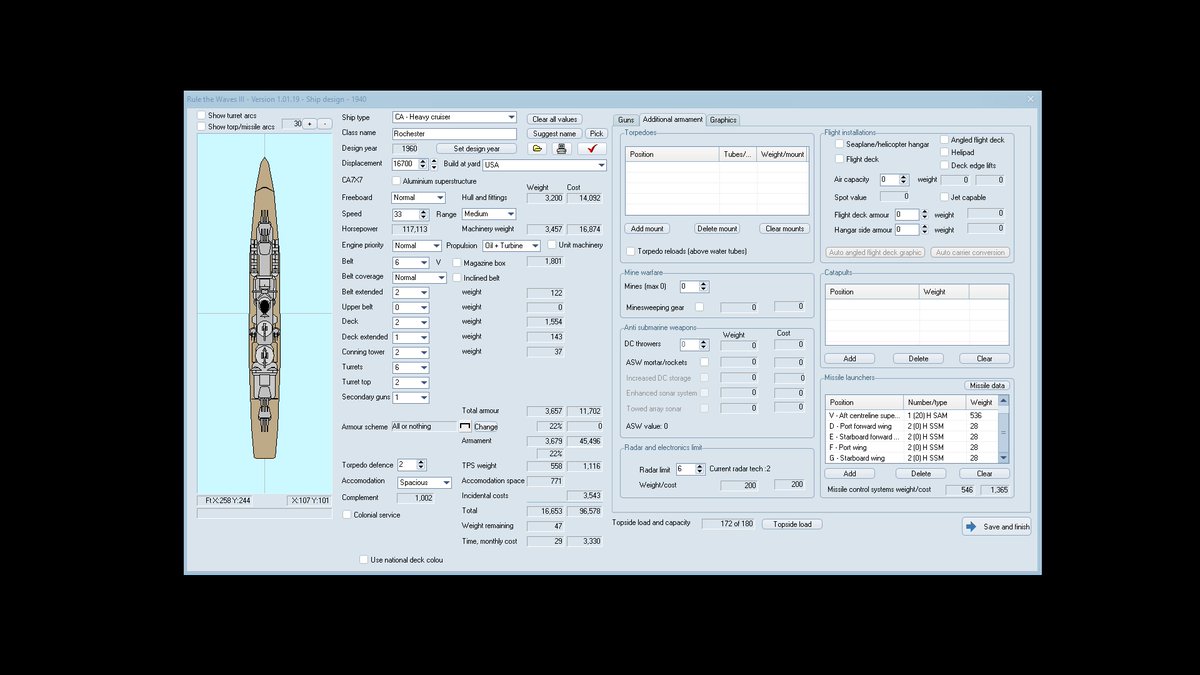Click the Suggest name button

(x=554, y=133)
